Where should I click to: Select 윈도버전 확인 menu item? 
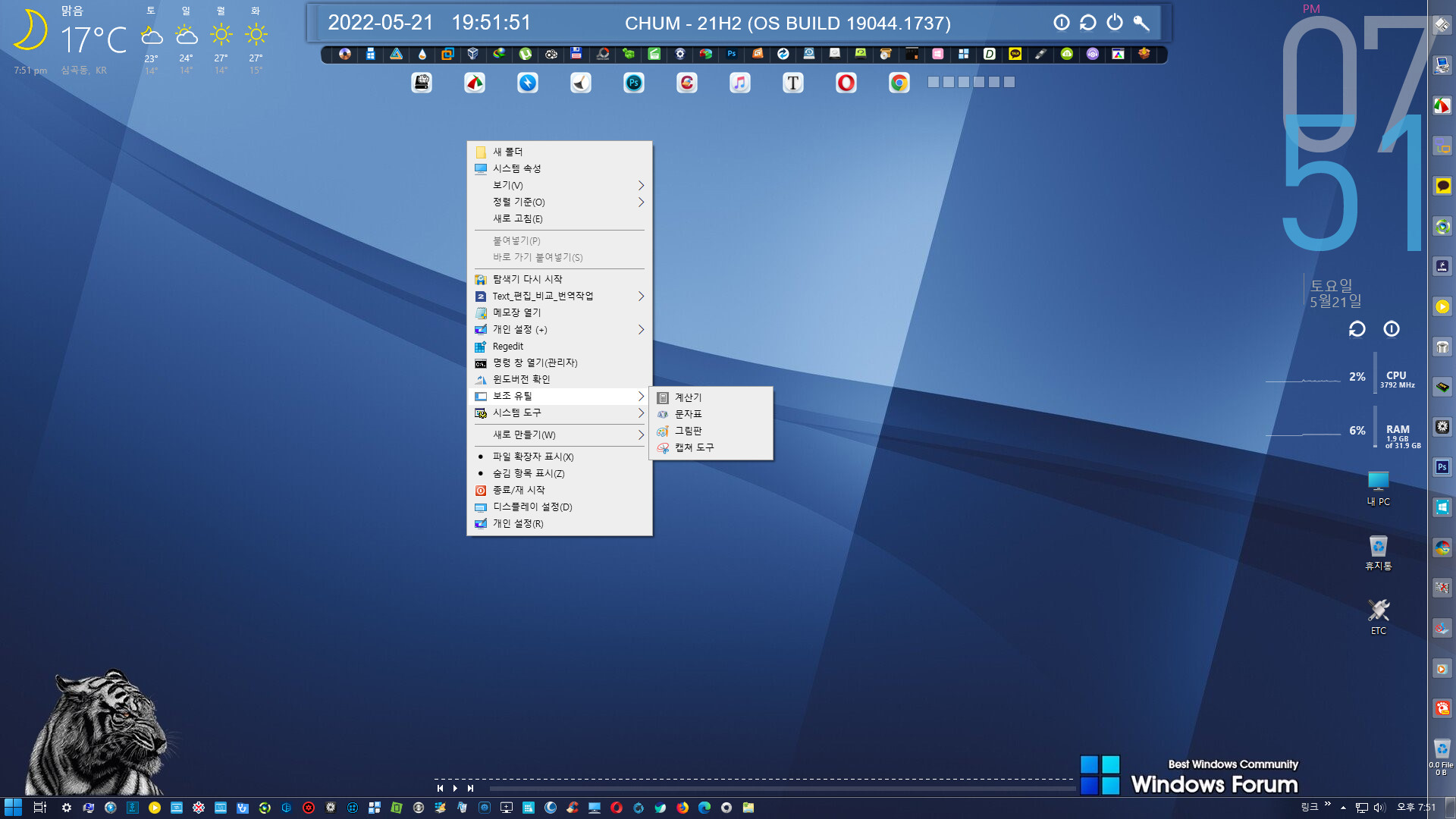click(560, 379)
